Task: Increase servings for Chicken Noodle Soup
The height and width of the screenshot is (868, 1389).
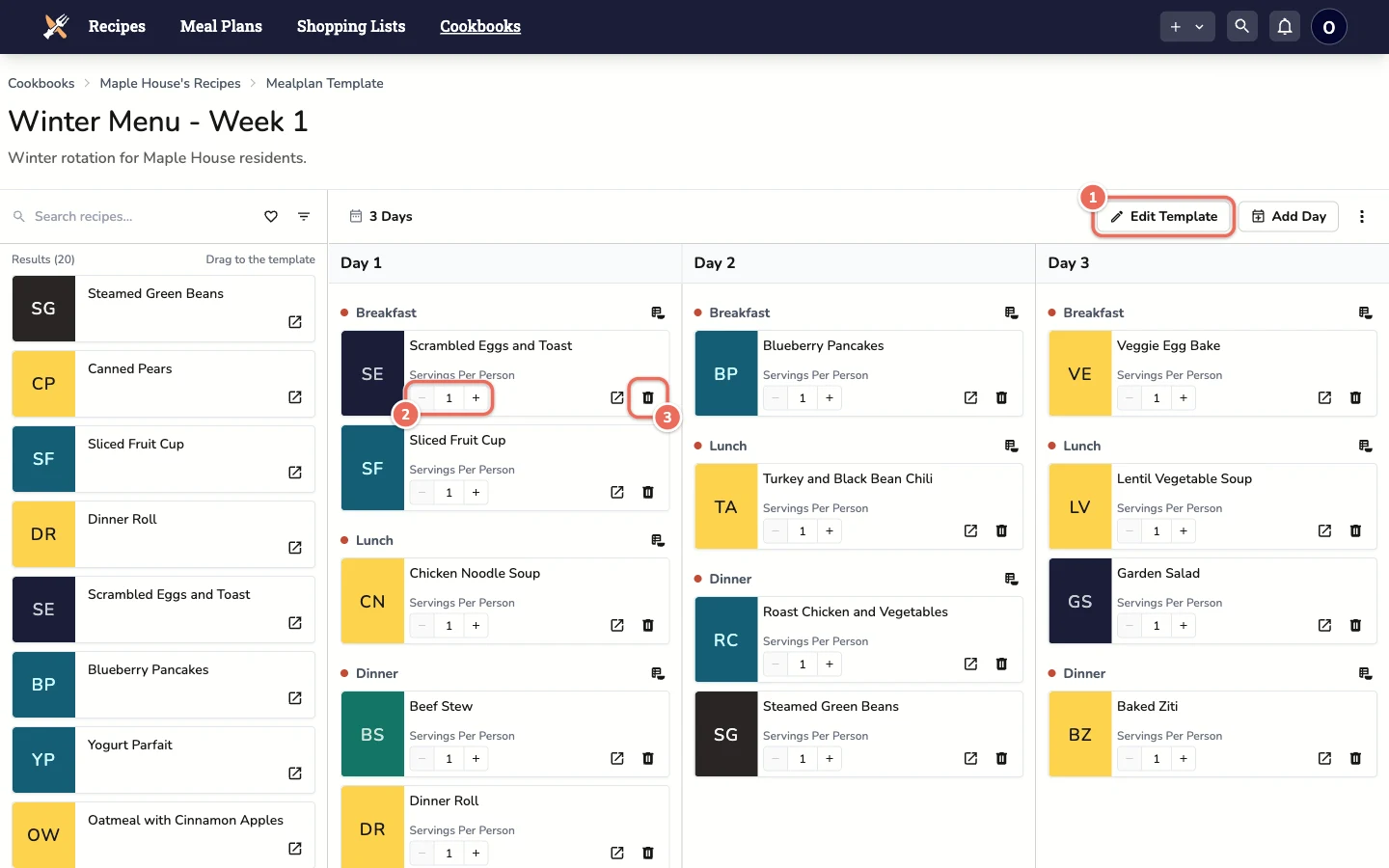Action: pyautogui.click(x=476, y=626)
